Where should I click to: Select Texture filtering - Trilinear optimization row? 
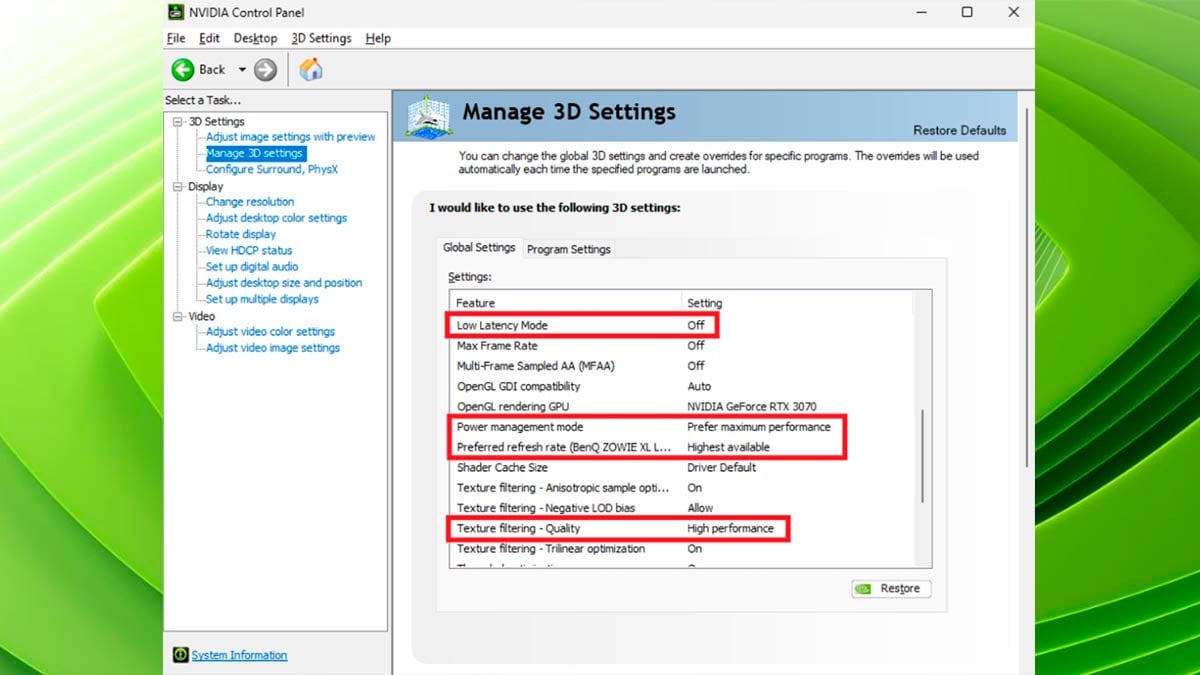point(681,549)
